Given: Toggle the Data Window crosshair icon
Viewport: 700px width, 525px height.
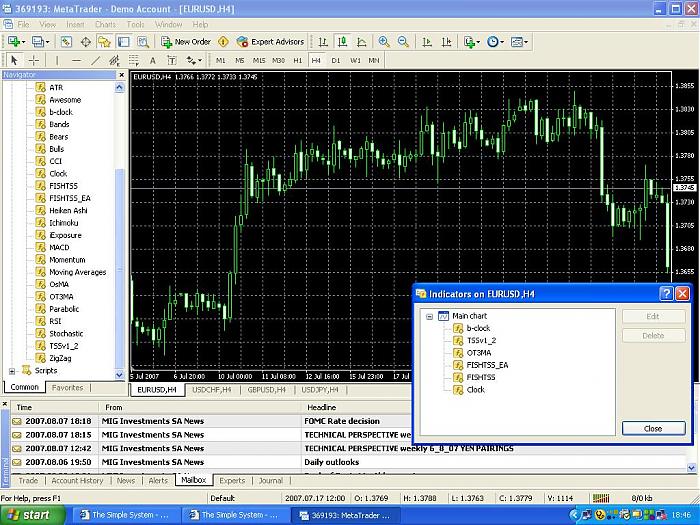Looking at the screenshot, I should click(86, 42).
